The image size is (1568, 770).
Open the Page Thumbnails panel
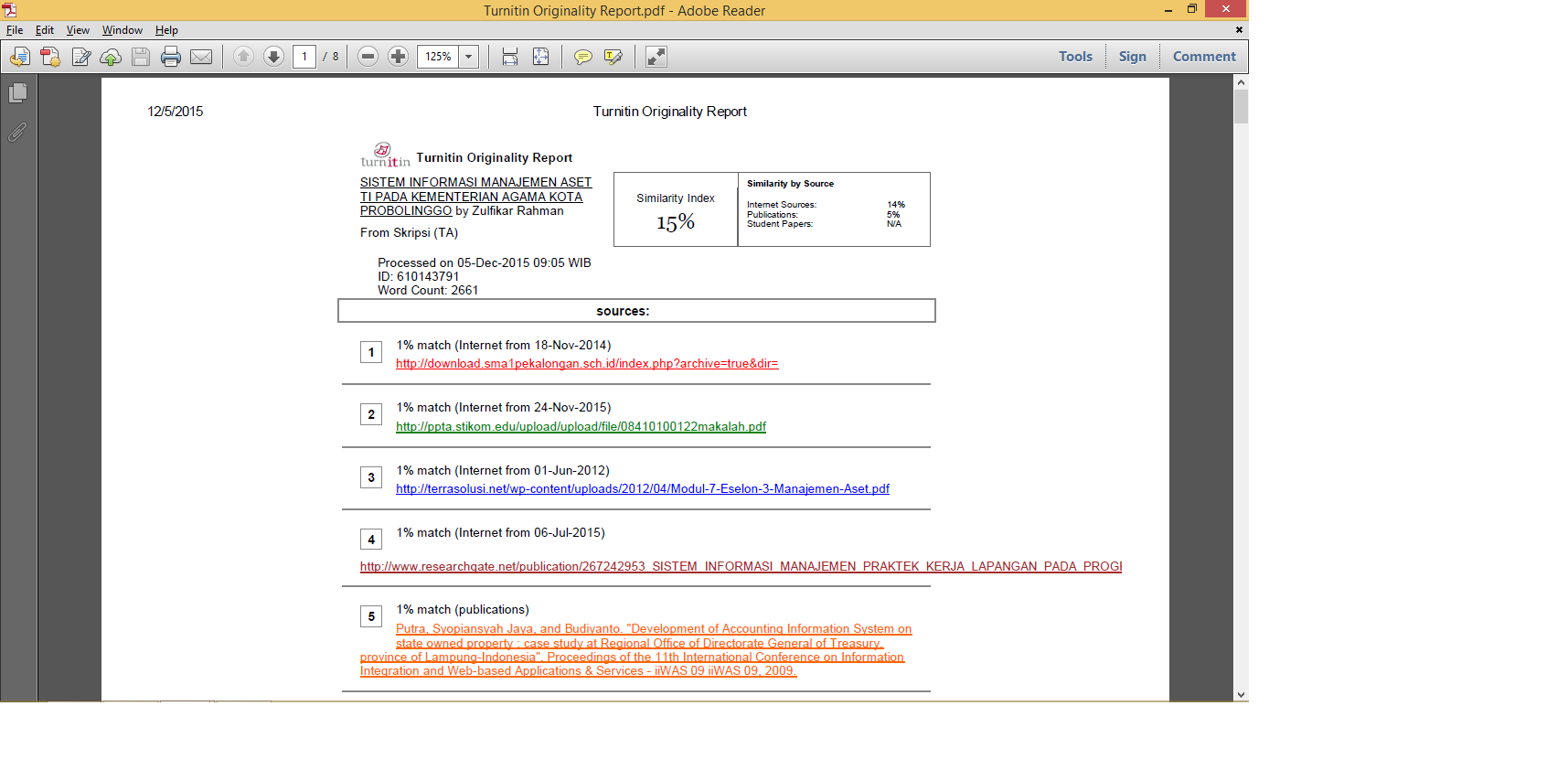pyautogui.click(x=17, y=93)
